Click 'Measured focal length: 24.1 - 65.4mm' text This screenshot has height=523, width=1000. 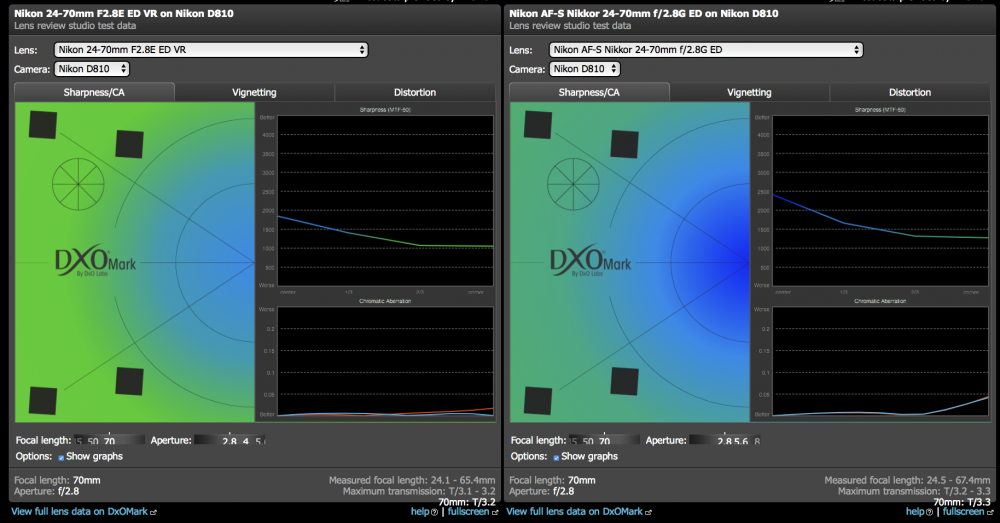pos(412,480)
